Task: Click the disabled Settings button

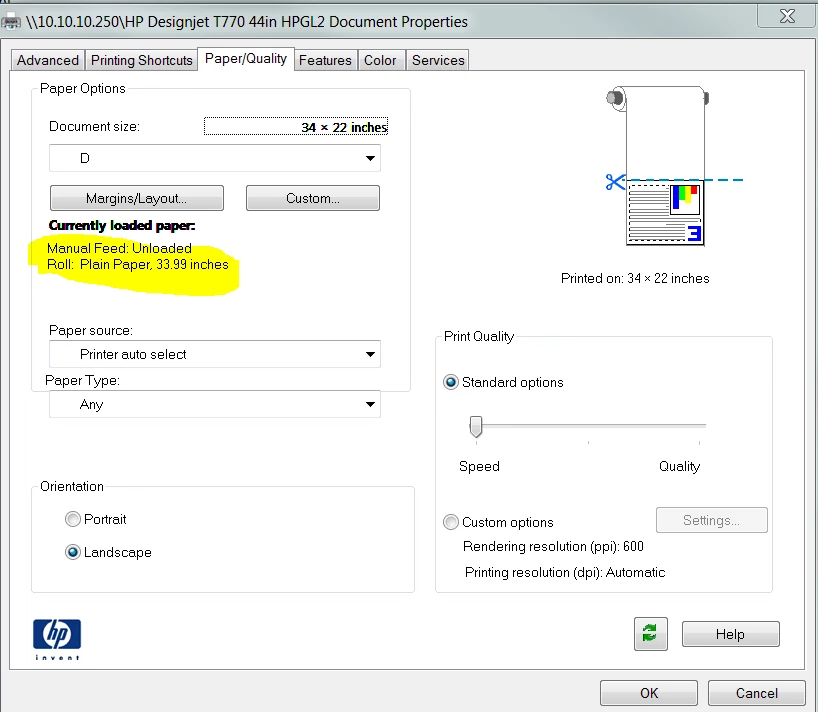Action: point(712,520)
